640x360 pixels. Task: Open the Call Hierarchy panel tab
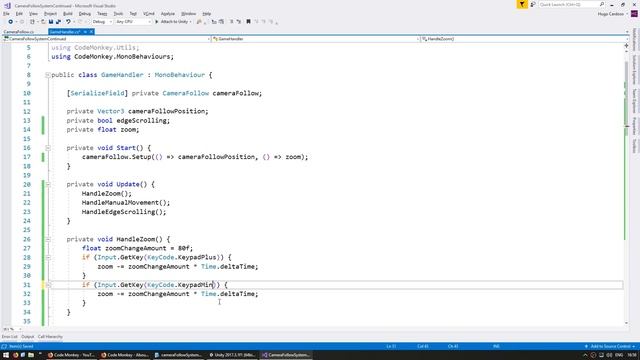50,337
